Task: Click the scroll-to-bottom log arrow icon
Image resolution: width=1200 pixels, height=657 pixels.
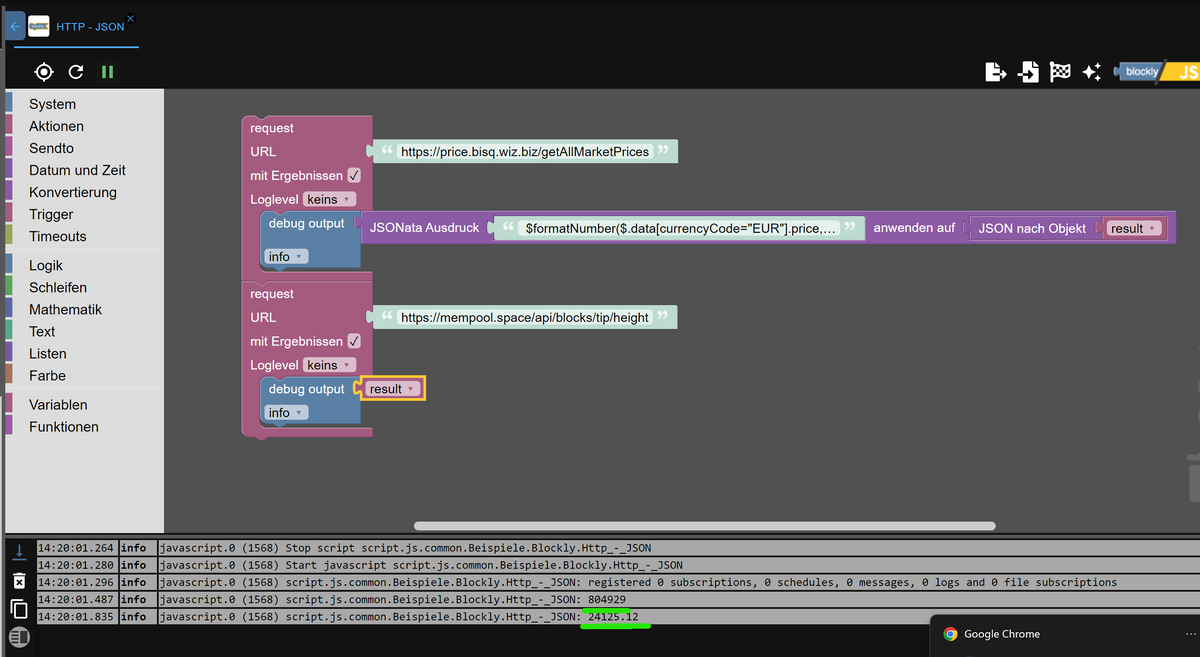Action: click(18, 554)
